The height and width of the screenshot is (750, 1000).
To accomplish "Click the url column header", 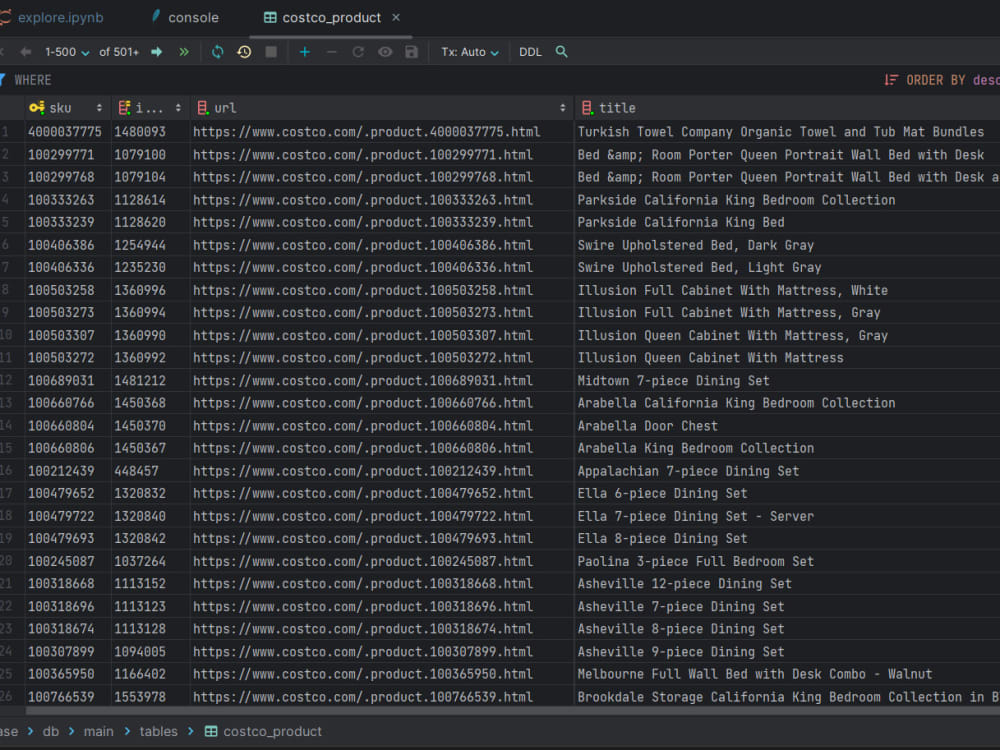I will [382, 108].
